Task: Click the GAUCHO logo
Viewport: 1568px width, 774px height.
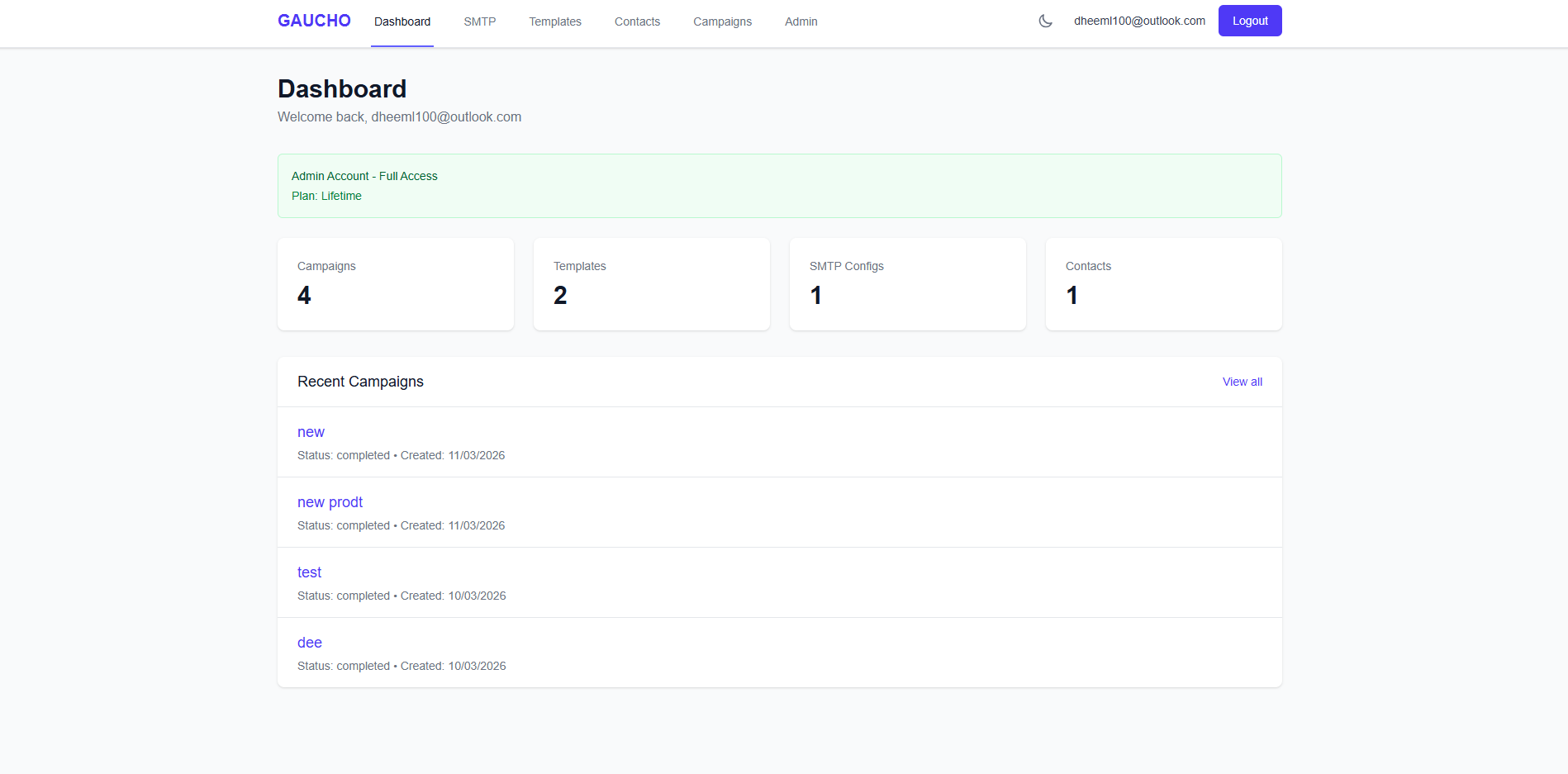Action: point(314,21)
